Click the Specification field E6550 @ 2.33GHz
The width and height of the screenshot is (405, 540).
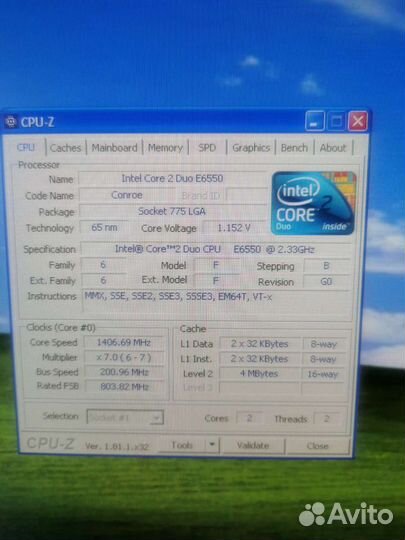click(x=216, y=249)
